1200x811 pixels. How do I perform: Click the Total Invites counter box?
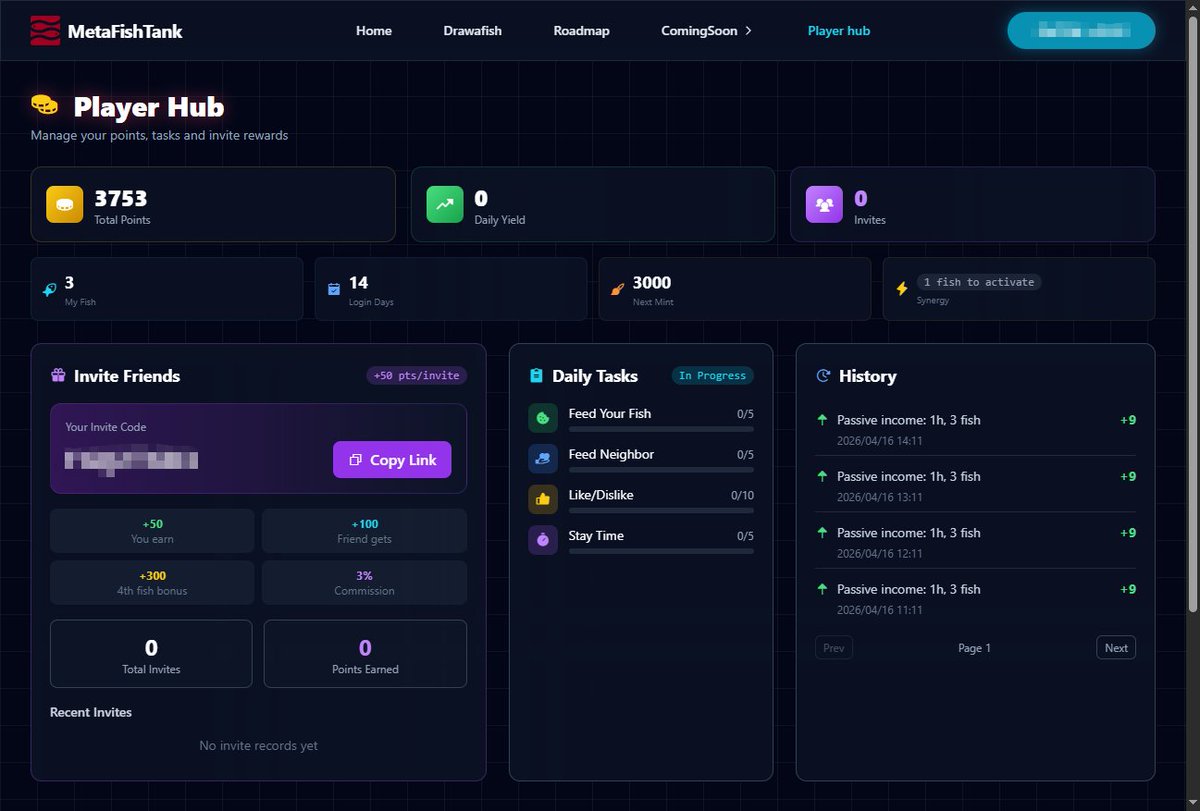click(151, 654)
